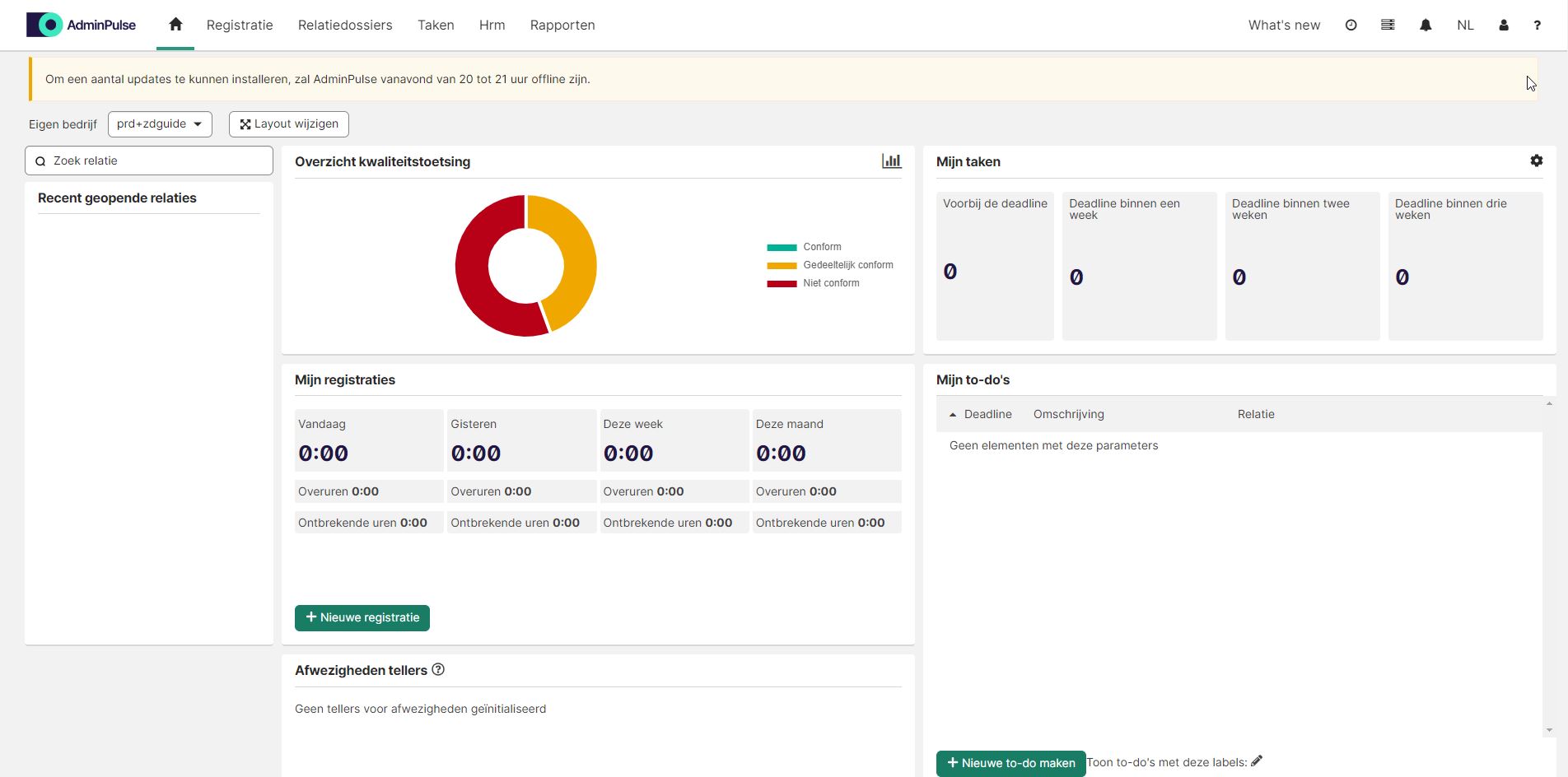Toggle Conform legend swatch
1568x777 pixels.
782,247
